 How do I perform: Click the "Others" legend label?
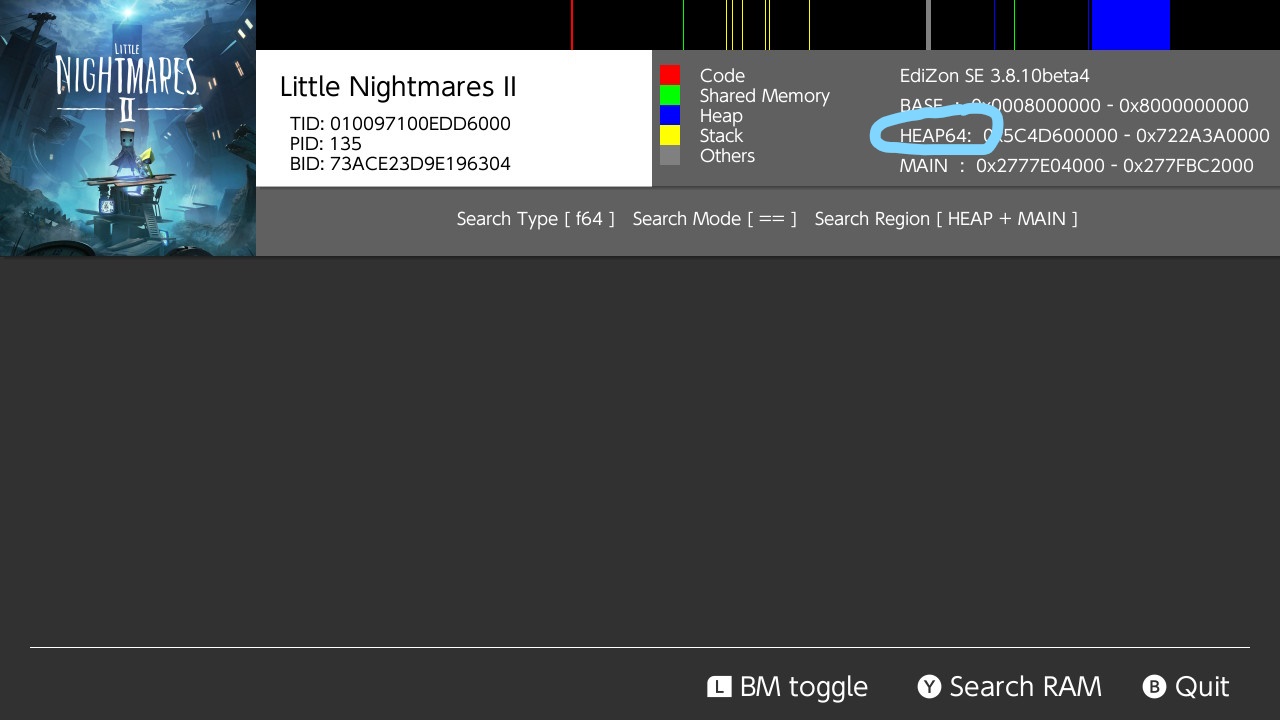727,156
